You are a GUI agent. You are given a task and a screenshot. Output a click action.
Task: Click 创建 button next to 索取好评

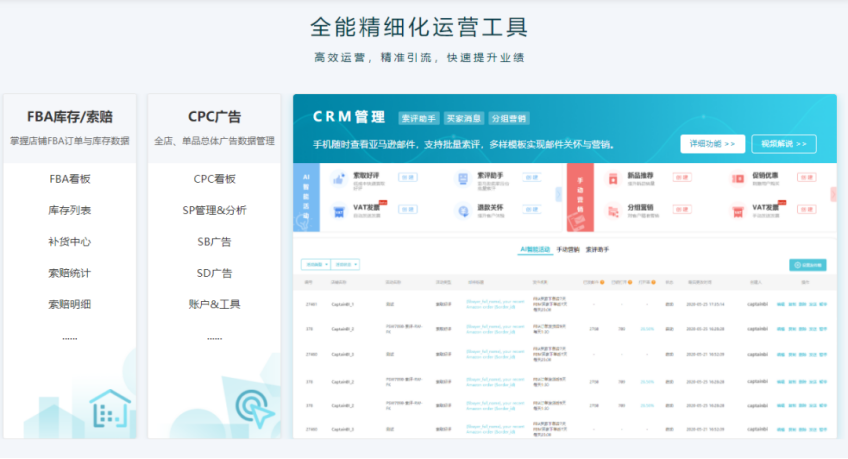pyautogui.click(x=408, y=177)
